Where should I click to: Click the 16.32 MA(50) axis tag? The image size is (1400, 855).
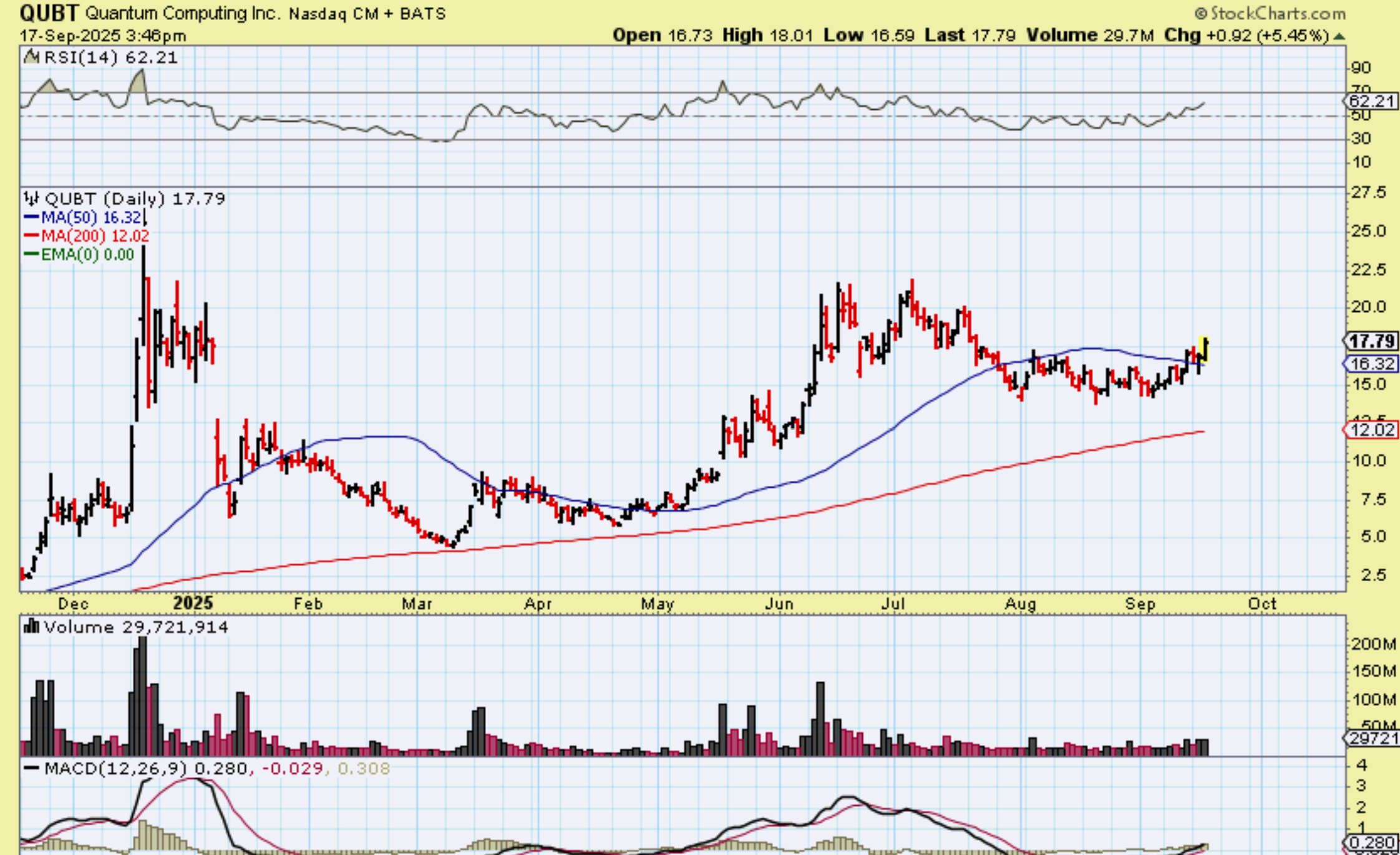(1371, 364)
